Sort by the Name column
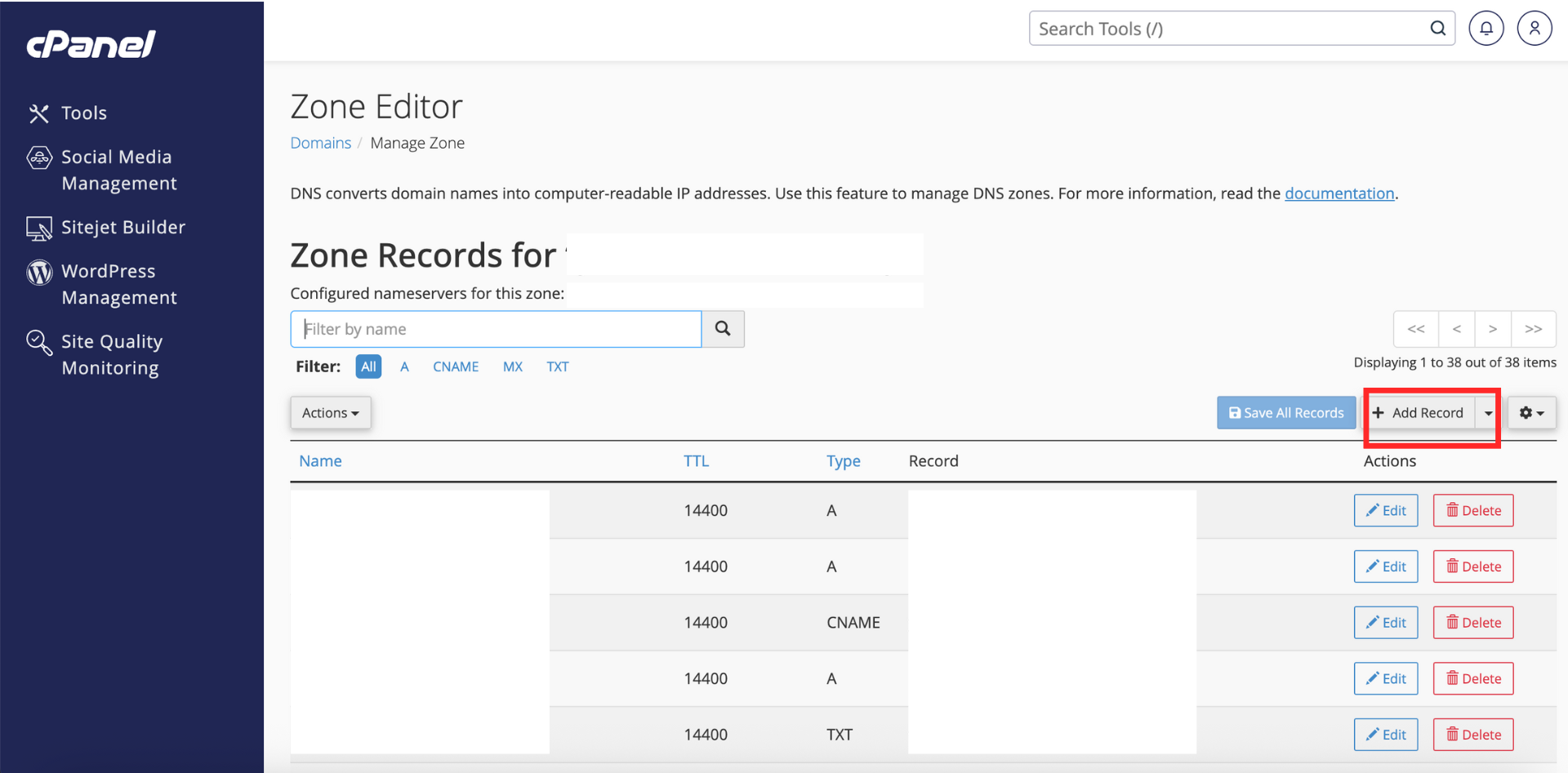This screenshot has width=1568, height=773. point(320,461)
